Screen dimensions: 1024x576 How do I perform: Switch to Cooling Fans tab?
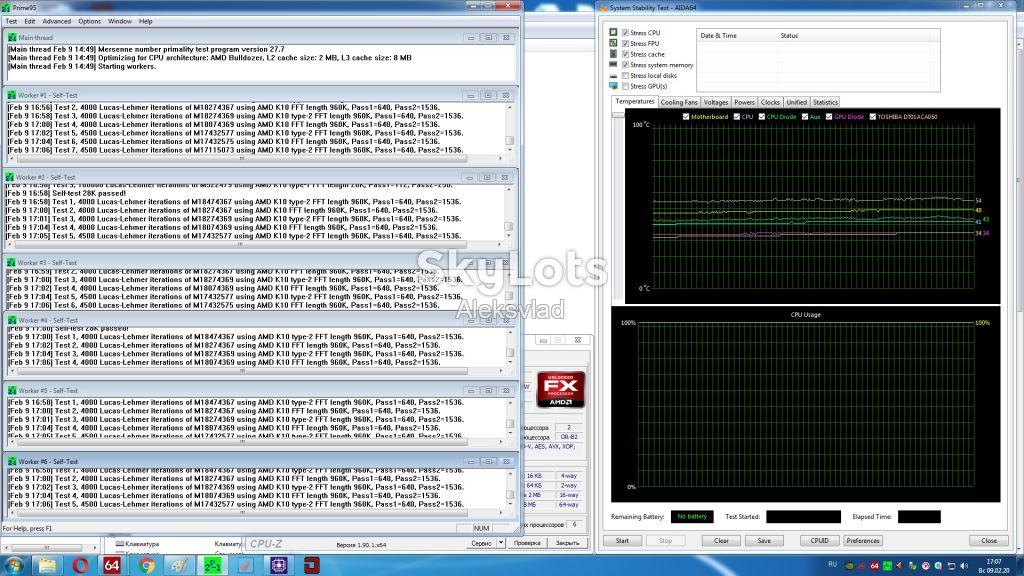679,103
